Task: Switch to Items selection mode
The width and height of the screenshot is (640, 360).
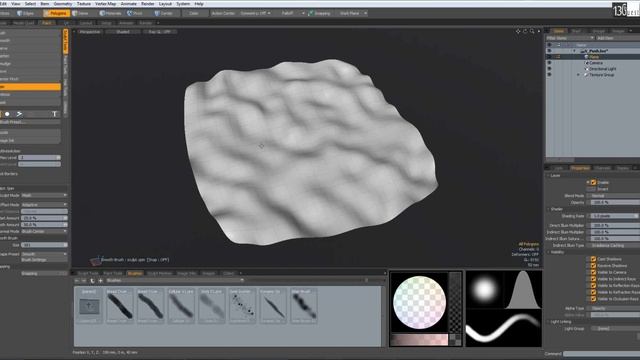Action: [x=80, y=13]
